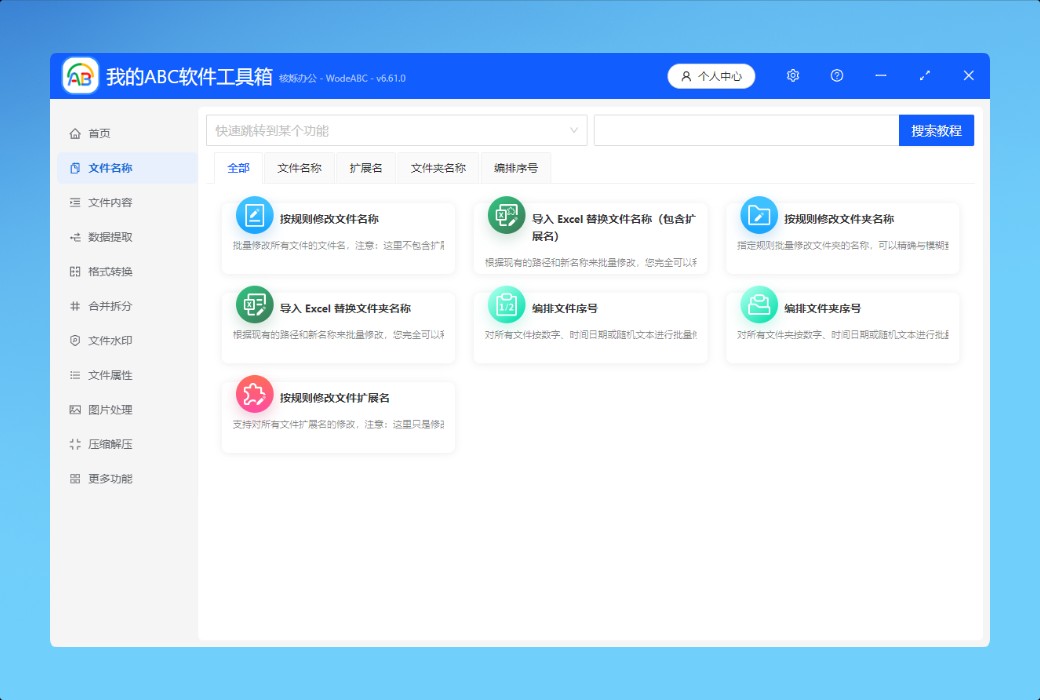Click the 按规则修改文件扩展名 puzzle icon
The image size is (1040, 700).
pos(254,394)
